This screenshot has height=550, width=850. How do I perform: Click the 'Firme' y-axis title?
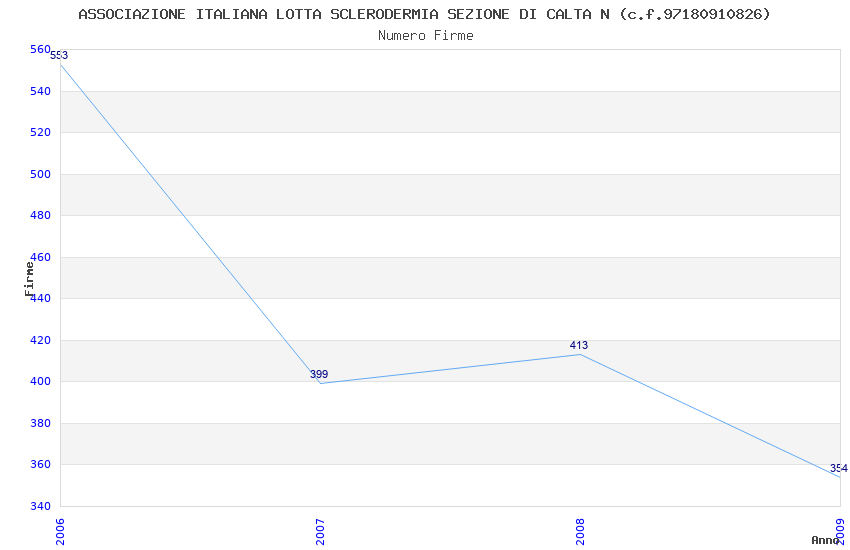point(29,279)
